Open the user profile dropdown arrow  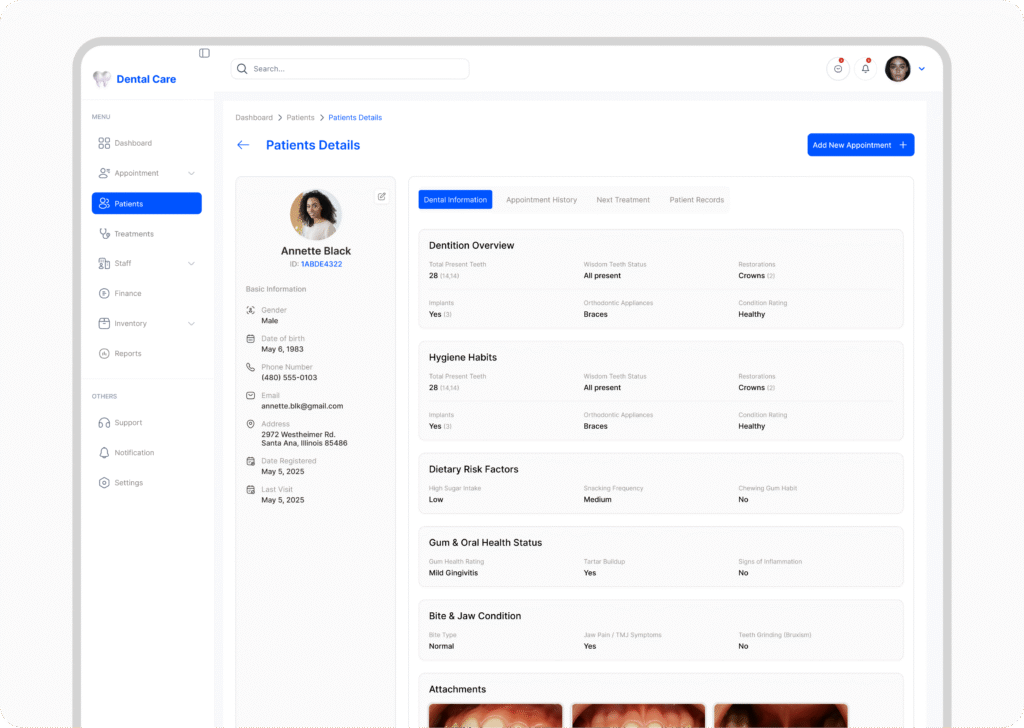coord(922,69)
